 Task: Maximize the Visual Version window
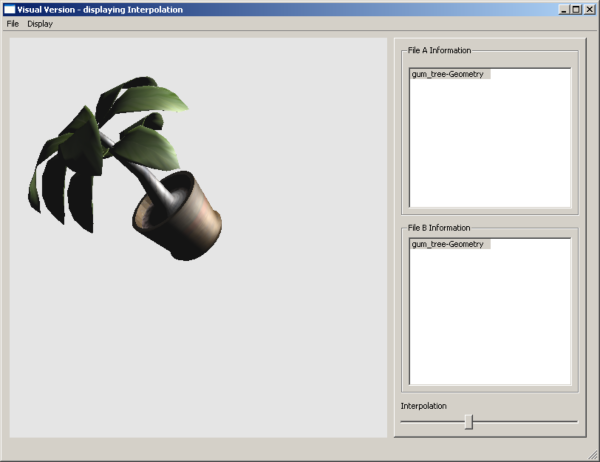pyautogui.click(x=576, y=9)
